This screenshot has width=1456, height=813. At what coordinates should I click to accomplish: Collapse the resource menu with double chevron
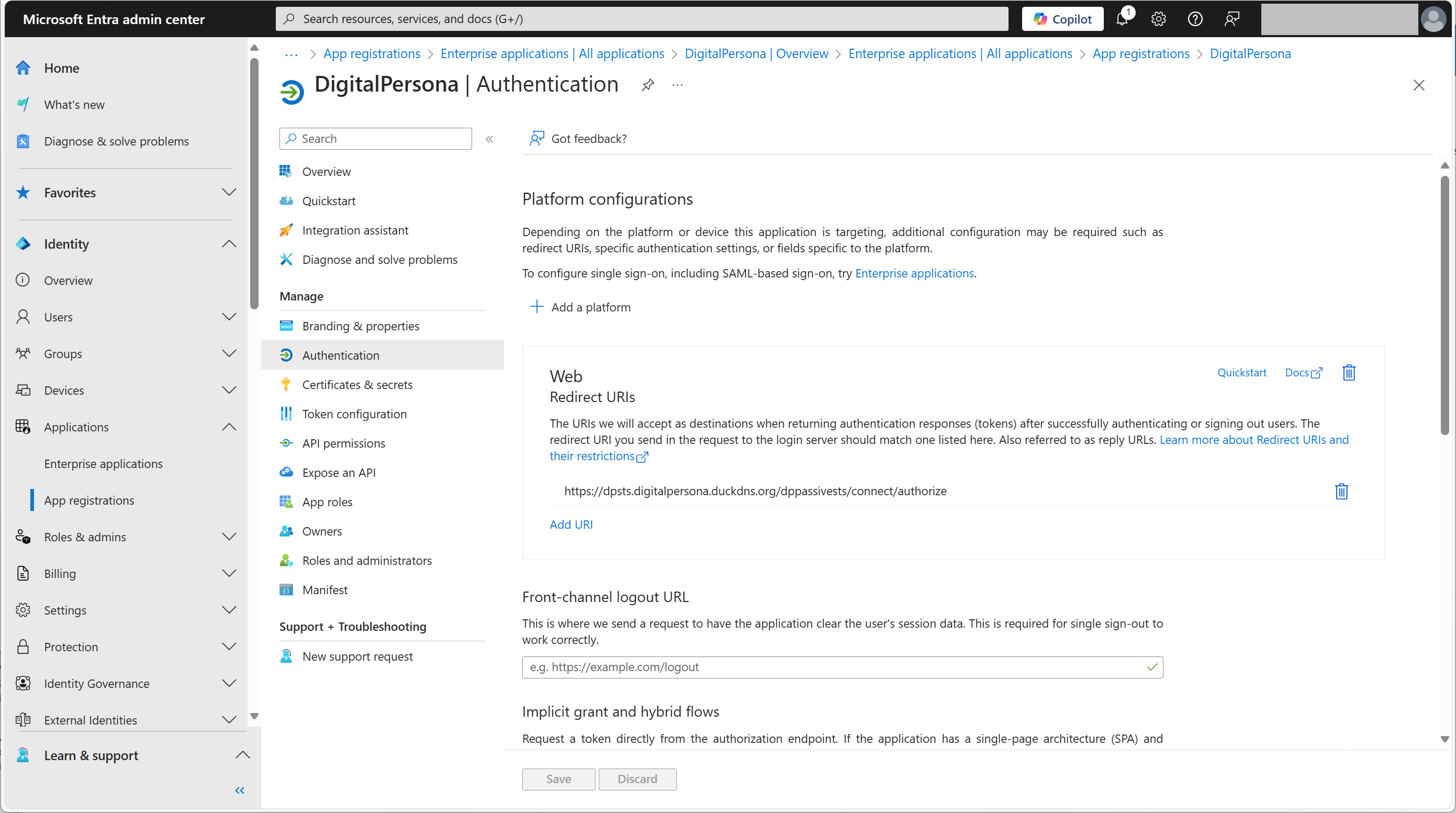tap(489, 139)
